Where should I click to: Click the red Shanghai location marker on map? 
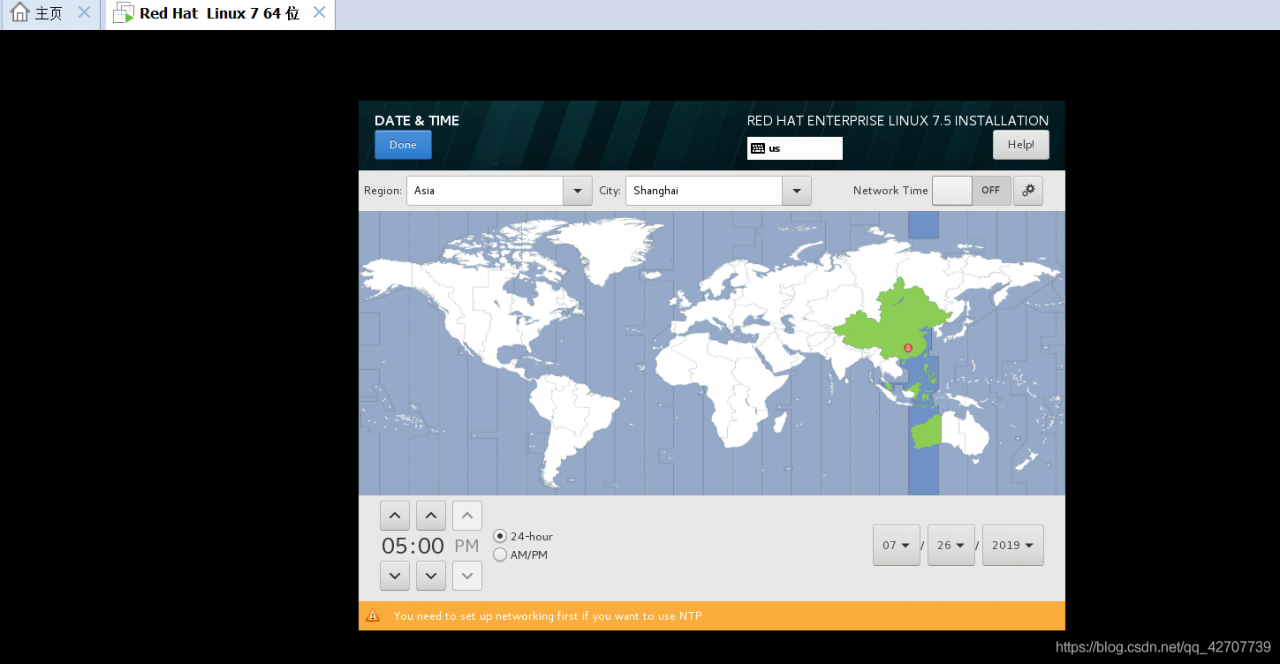click(x=908, y=348)
